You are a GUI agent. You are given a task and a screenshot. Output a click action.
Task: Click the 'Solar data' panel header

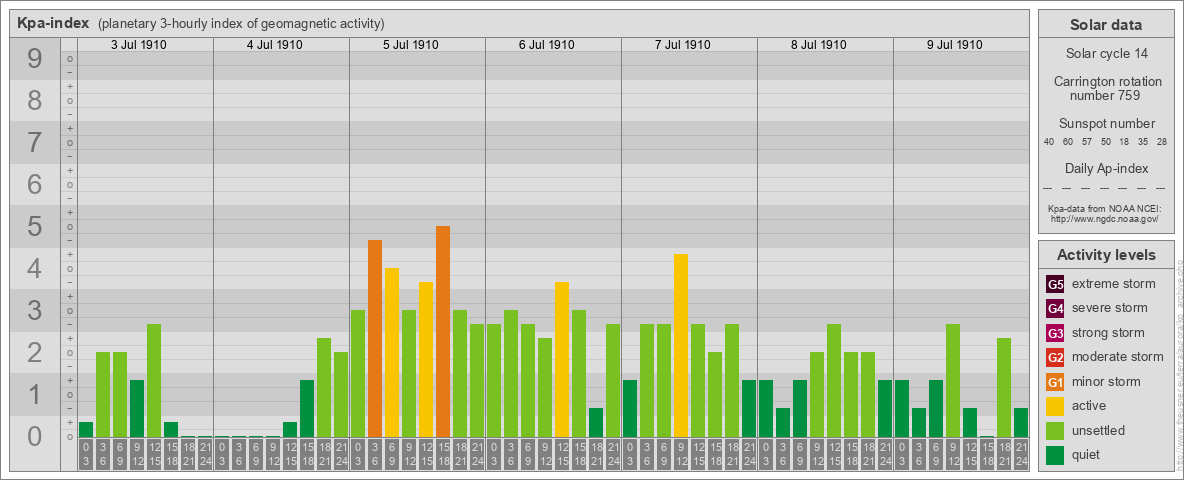pos(1106,25)
